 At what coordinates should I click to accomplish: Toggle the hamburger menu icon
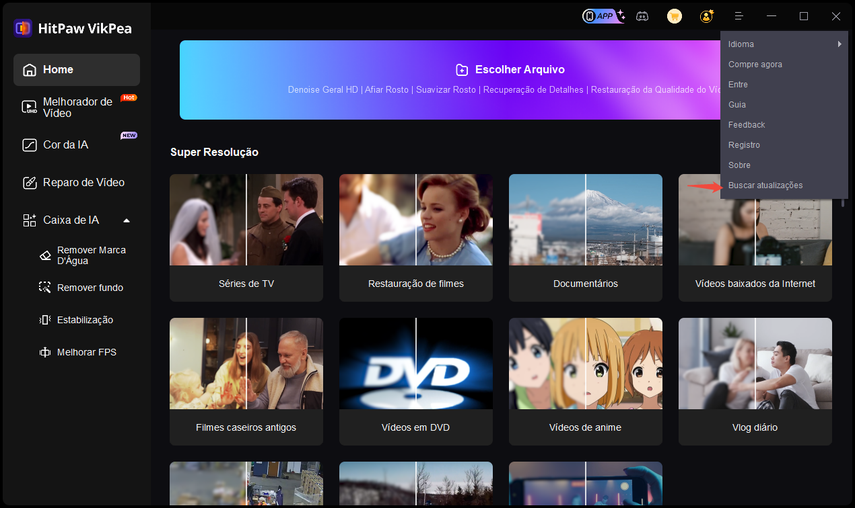pyautogui.click(x=739, y=16)
